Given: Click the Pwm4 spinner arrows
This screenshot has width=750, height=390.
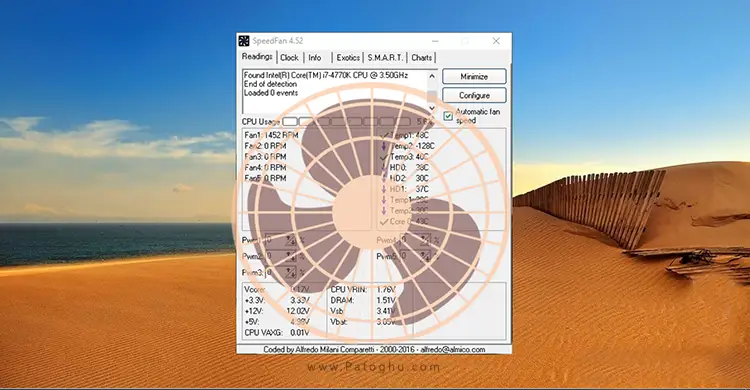Looking at the screenshot, I should (425, 240).
